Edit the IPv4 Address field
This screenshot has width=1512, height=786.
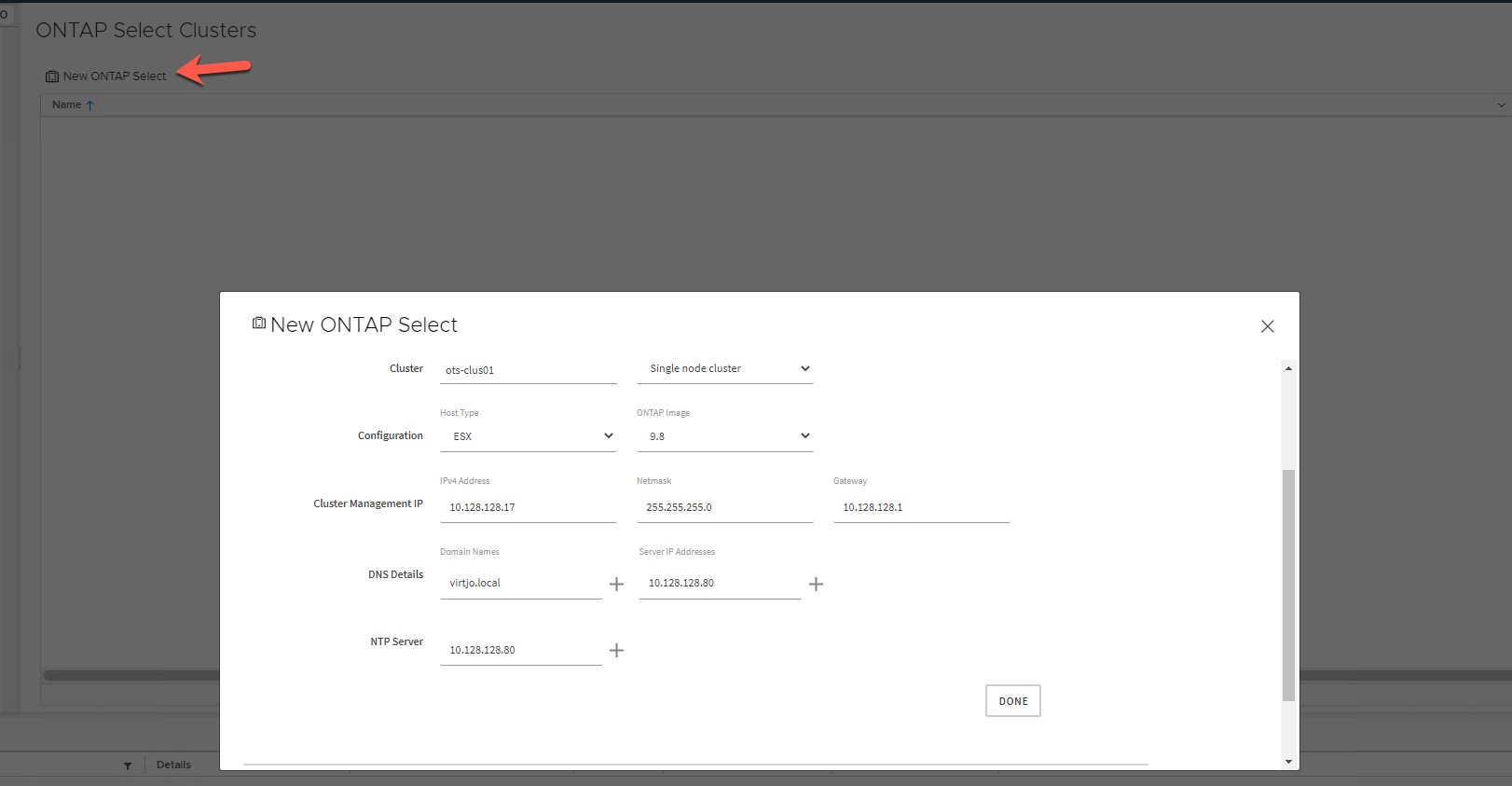[x=528, y=508]
